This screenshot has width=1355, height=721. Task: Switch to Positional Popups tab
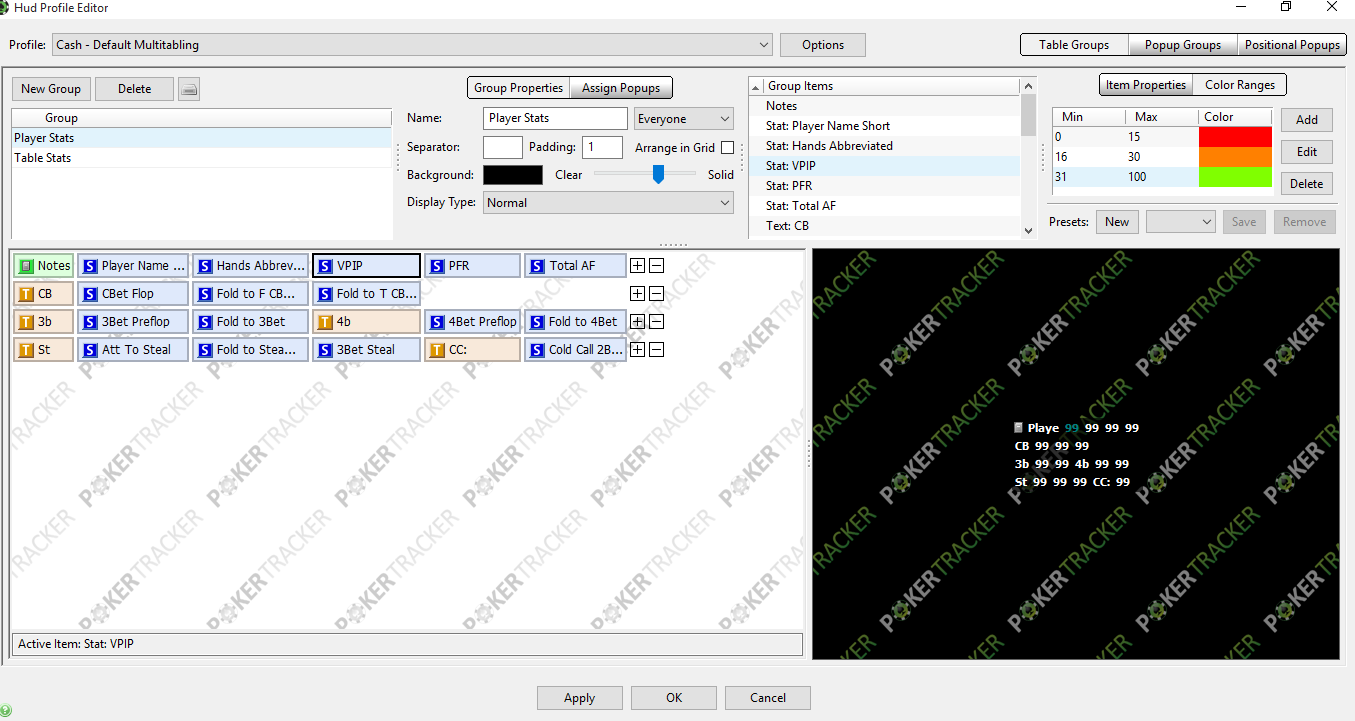pos(1292,45)
